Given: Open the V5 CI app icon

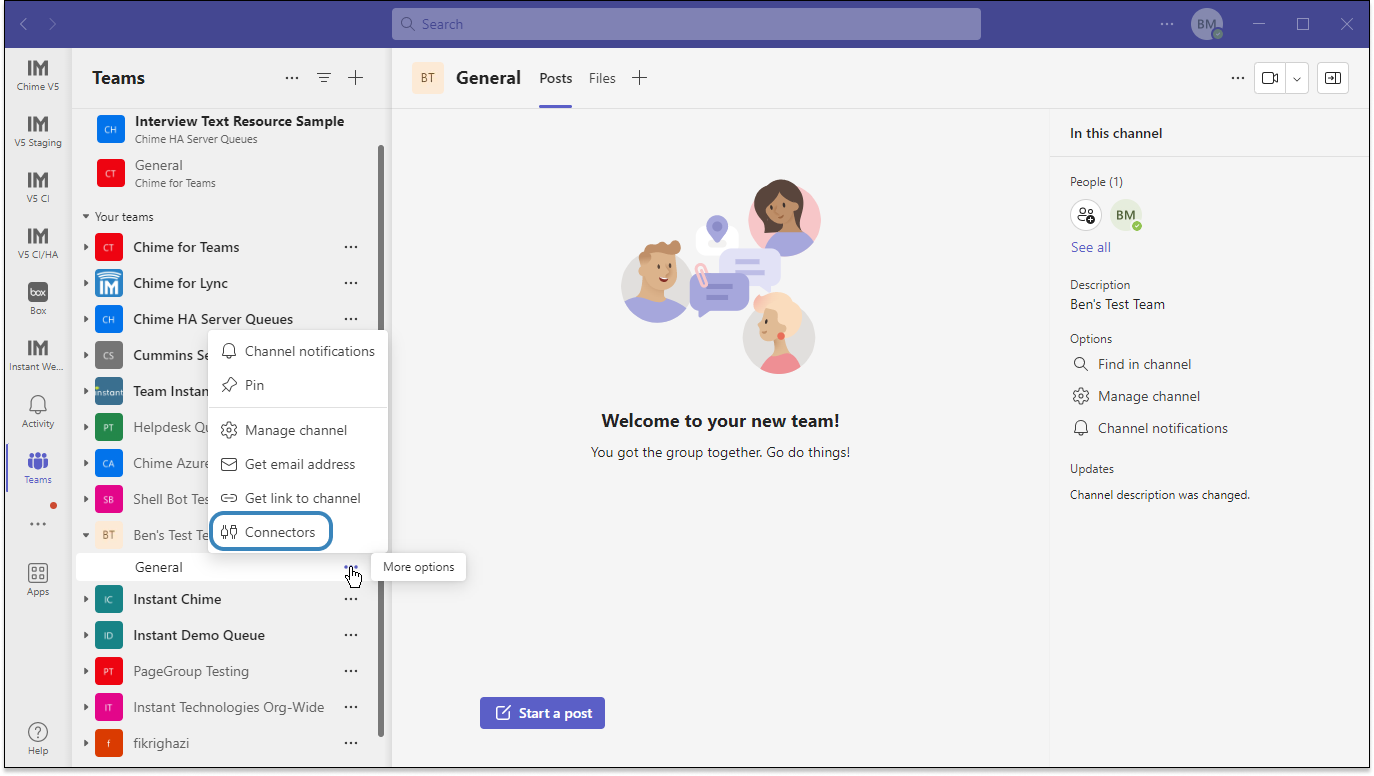Looking at the screenshot, I should pos(38,187).
